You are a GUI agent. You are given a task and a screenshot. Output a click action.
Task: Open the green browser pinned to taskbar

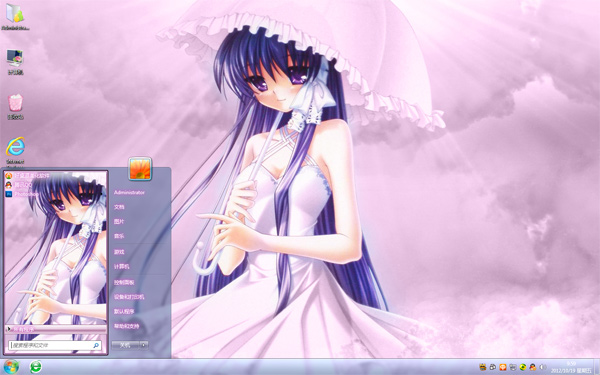tap(36, 367)
